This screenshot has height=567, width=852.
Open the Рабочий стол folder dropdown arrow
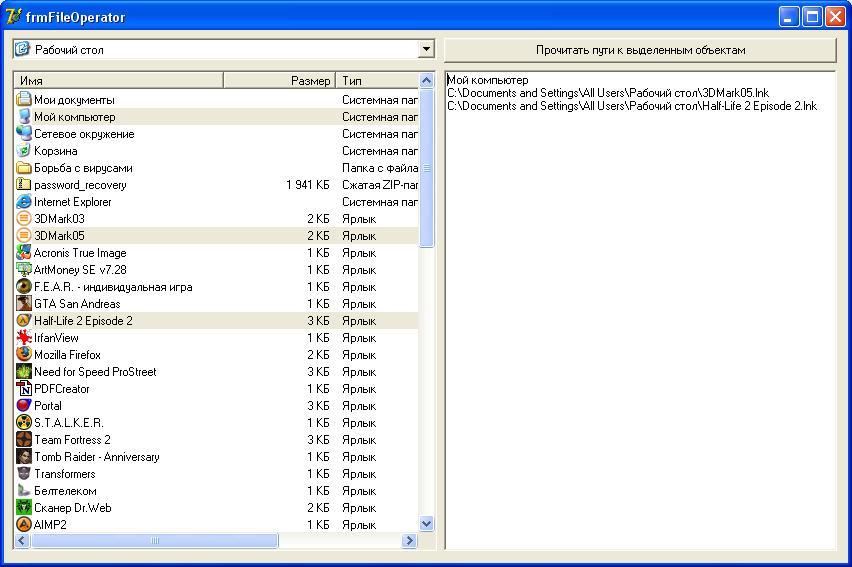[427, 49]
